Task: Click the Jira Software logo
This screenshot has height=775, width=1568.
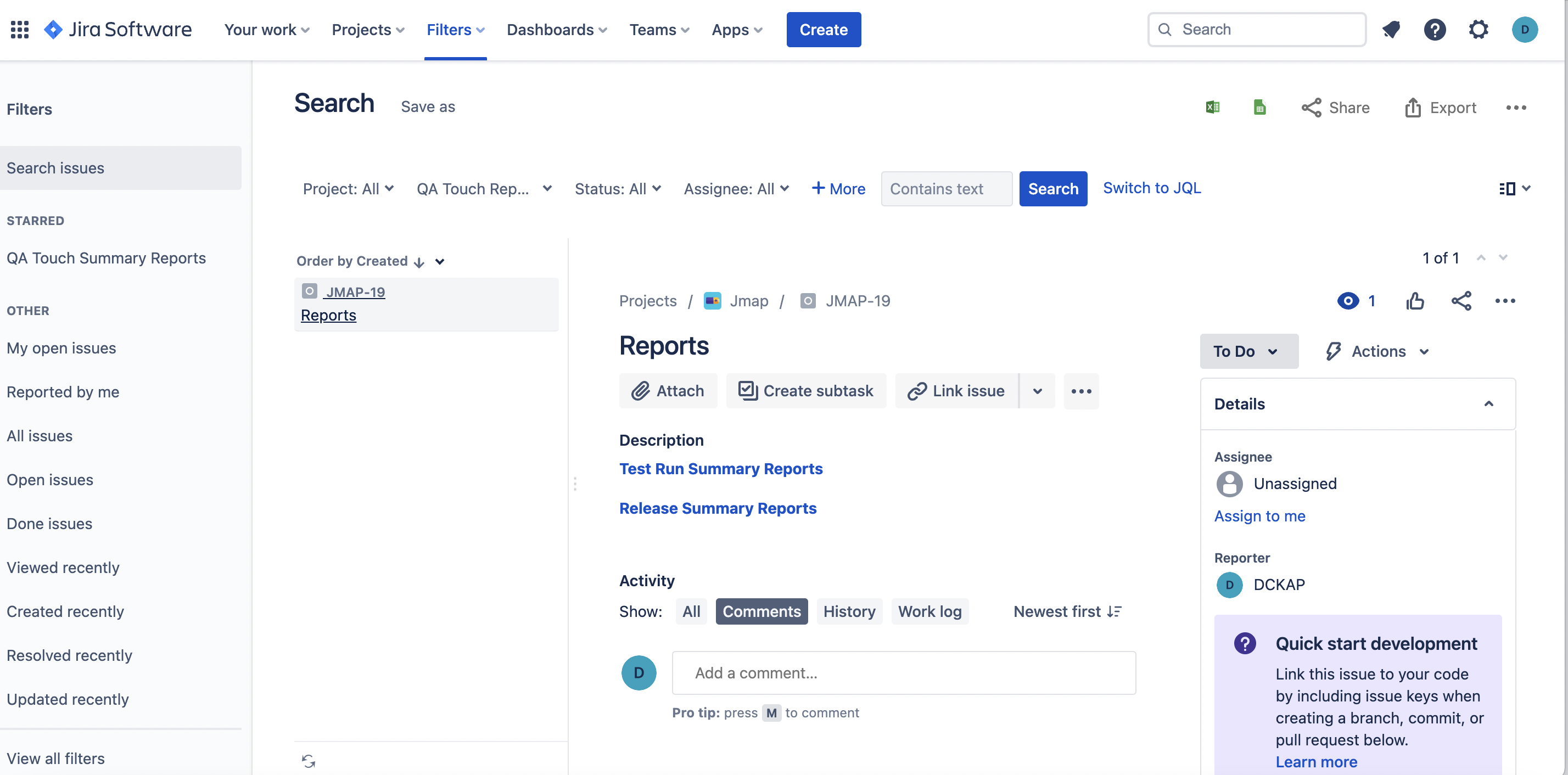Action: tap(118, 29)
